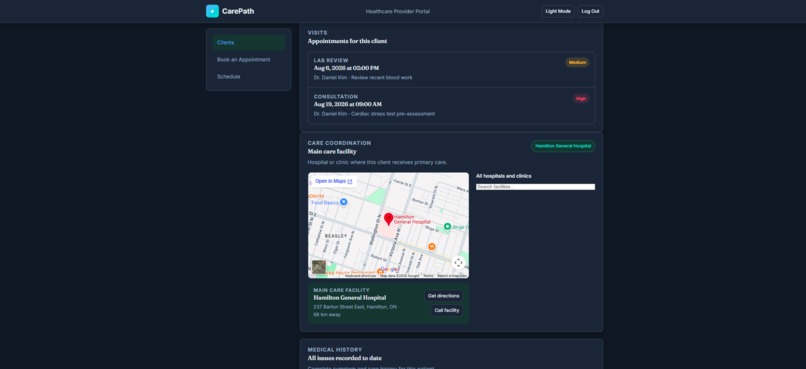The image size is (806, 369).
Task: Click the green Birge park marker on map
Action: click(447, 227)
